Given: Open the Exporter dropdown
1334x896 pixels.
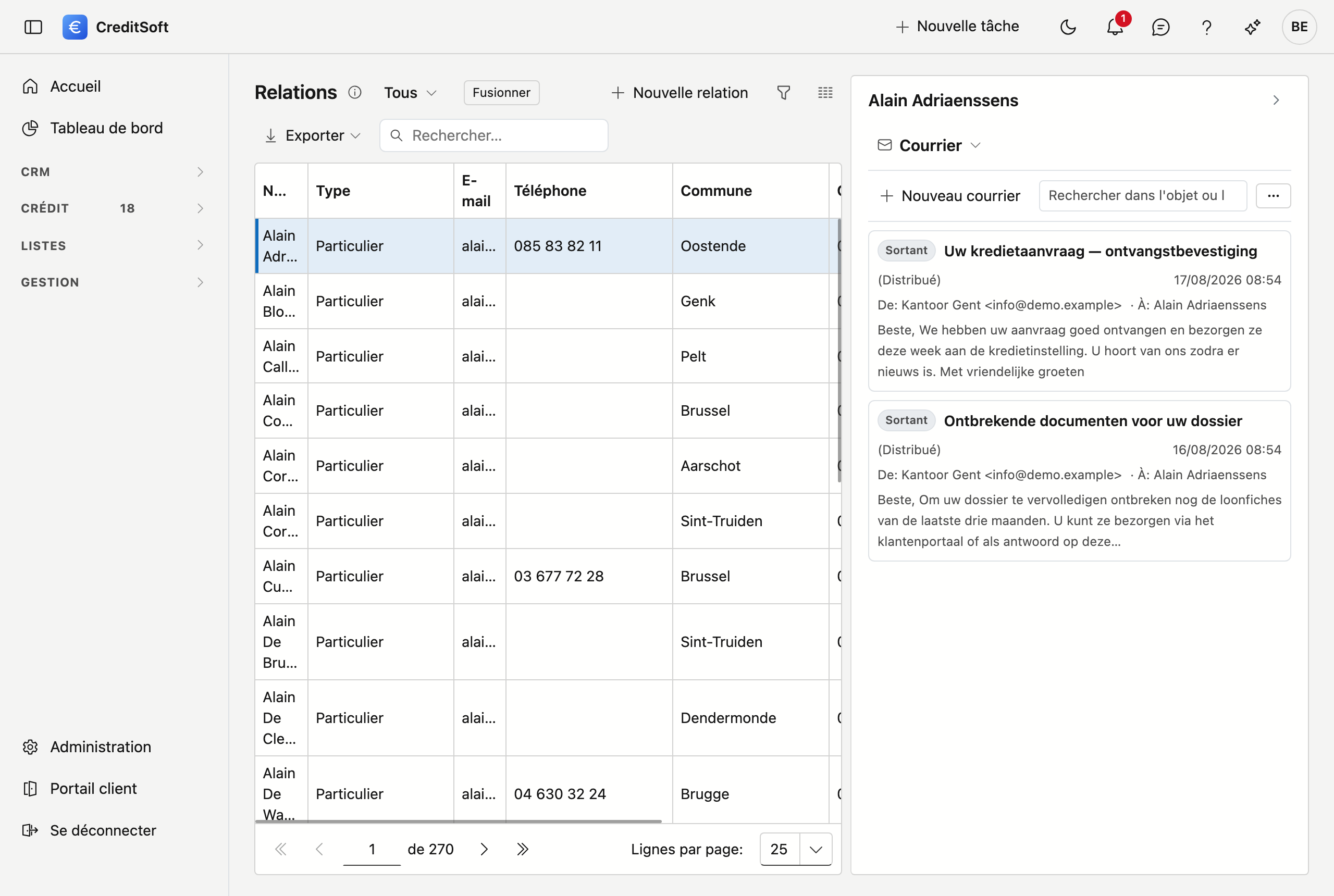Looking at the screenshot, I should 313,135.
